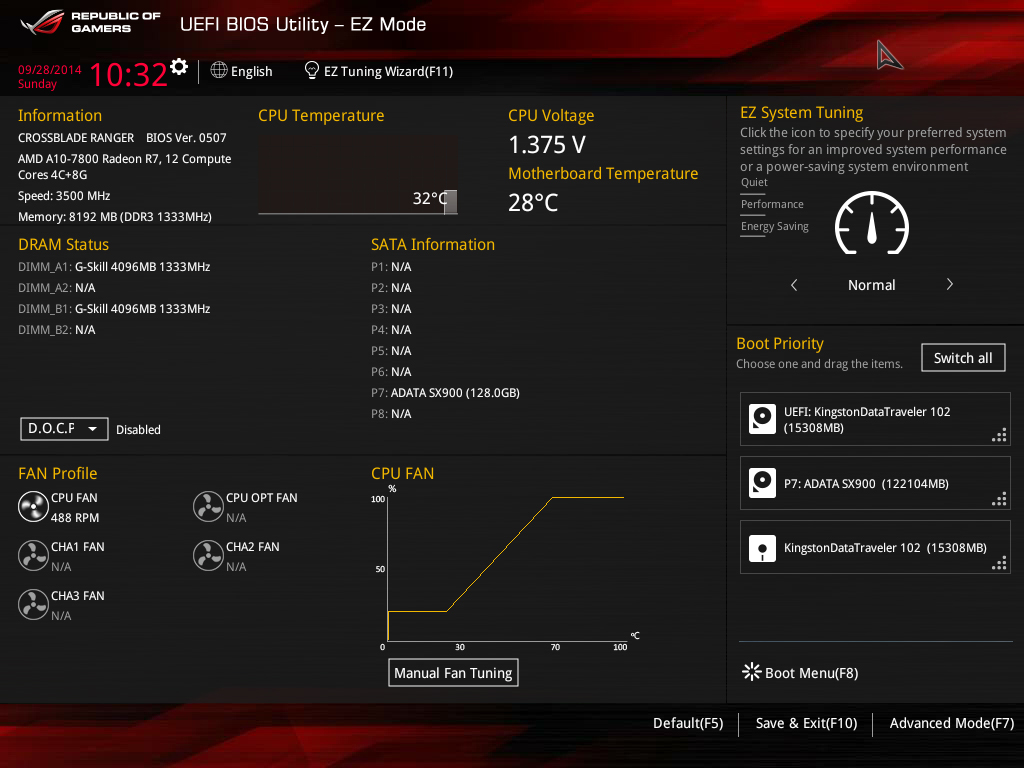Select UEFI: KingstonDataTraveler 102 boot entry
Viewport: 1024px width, 768px height.
874,419
